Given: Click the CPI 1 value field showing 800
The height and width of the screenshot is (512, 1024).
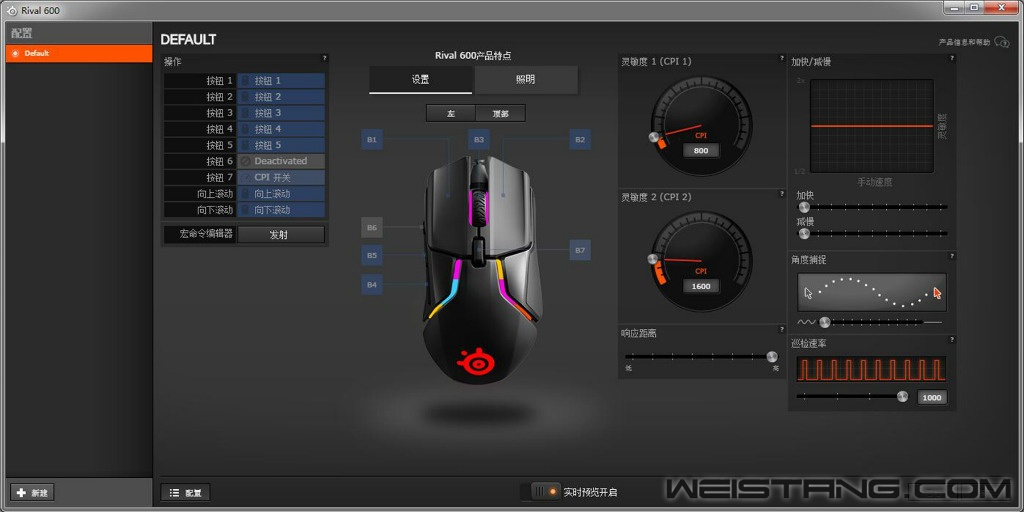Looking at the screenshot, I should tap(701, 150).
